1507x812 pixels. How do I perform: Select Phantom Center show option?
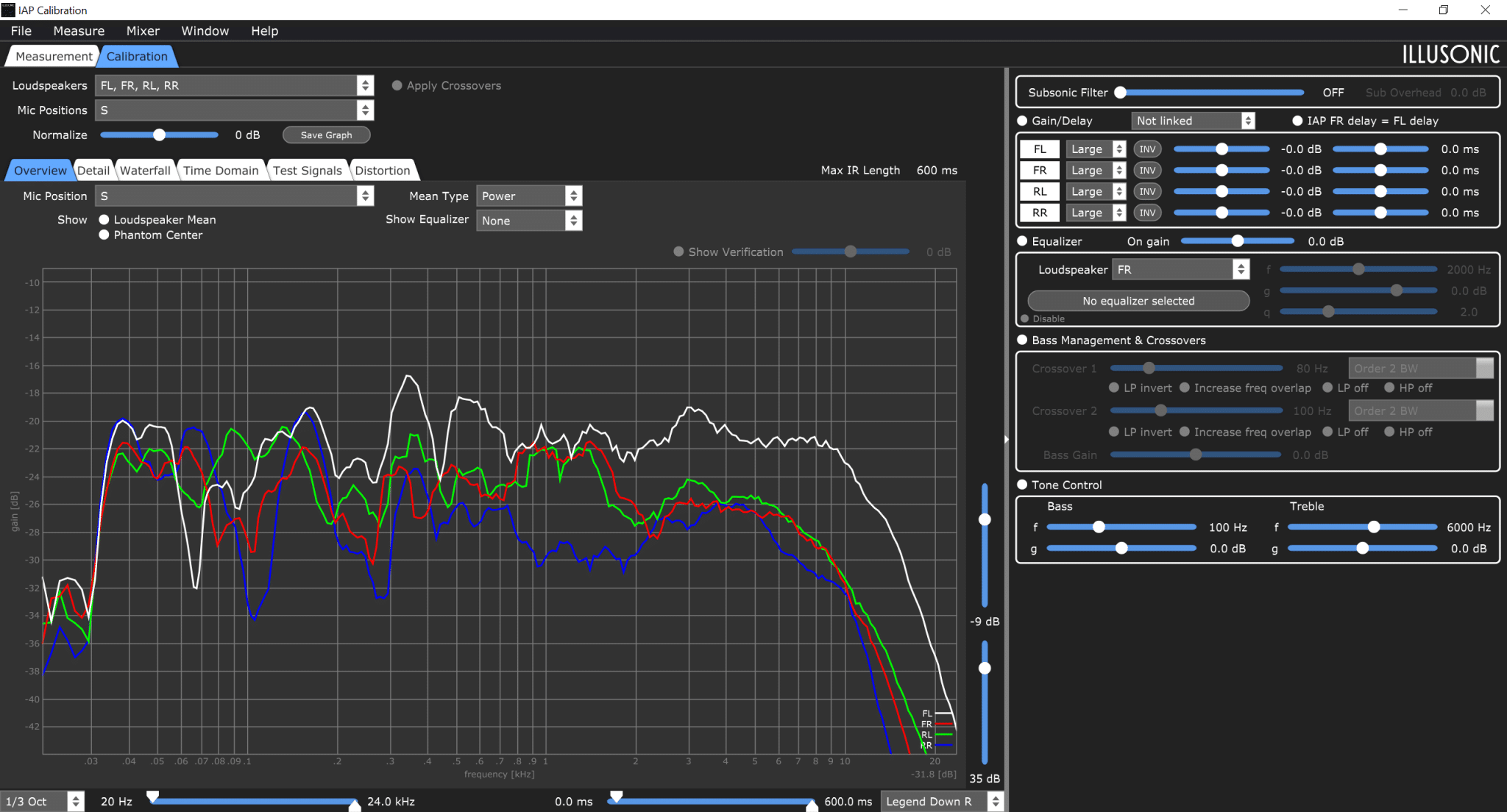click(104, 235)
